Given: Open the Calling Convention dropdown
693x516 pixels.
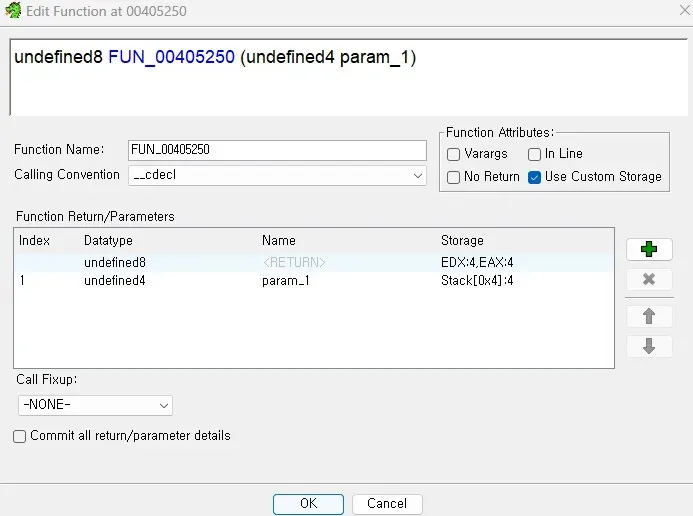Looking at the screenshot, I should pyautogui.click(x=278, y=175).
